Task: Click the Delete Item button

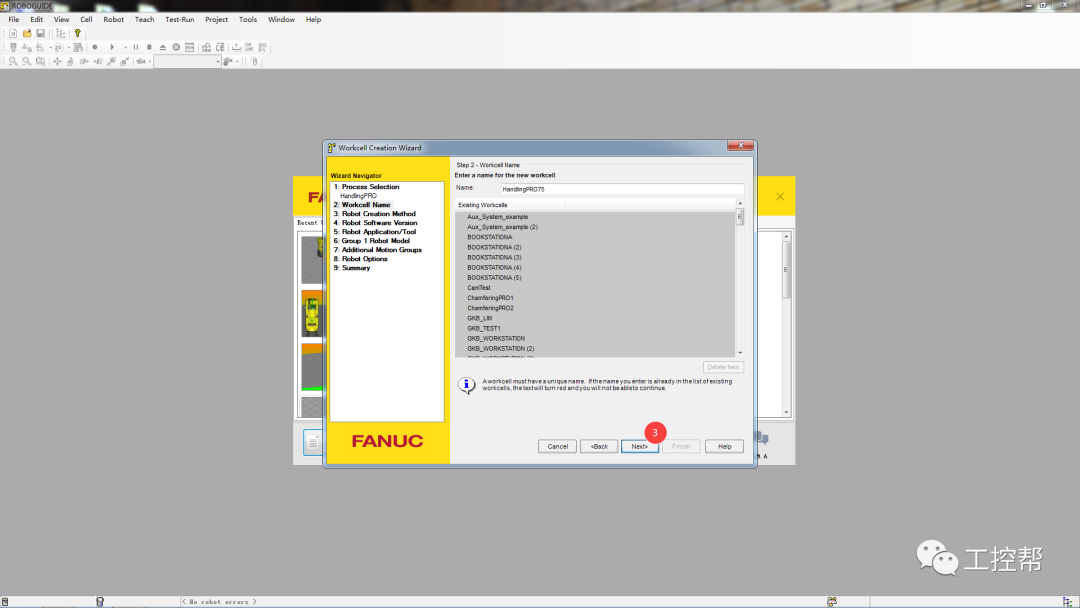Action: [x=723, y=367]
